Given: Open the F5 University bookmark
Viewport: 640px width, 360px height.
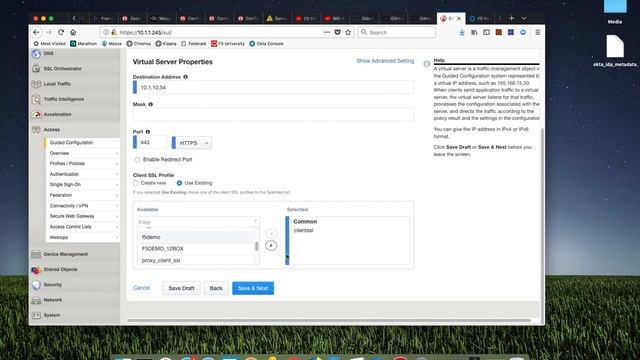Looking at the screenshot, I should pyautogui.click(x=228, y=44).
